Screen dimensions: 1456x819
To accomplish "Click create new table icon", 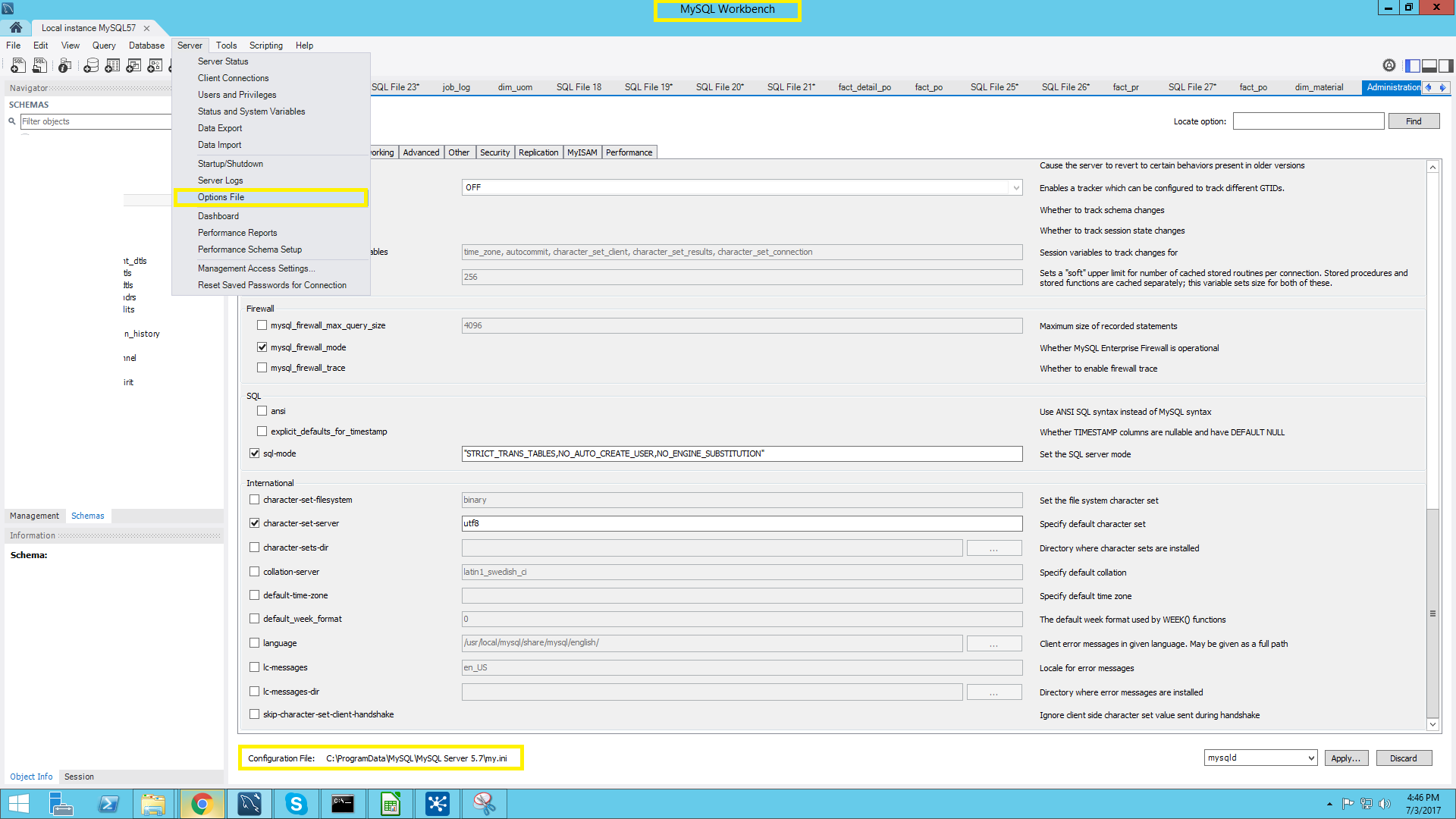I will (112, 66).
